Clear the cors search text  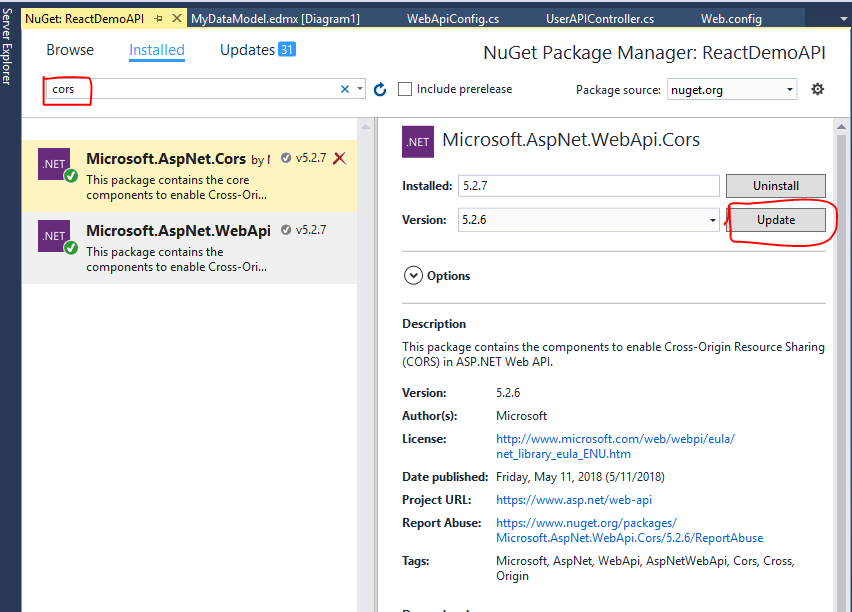pyautogui.click(x=345, y=89)
